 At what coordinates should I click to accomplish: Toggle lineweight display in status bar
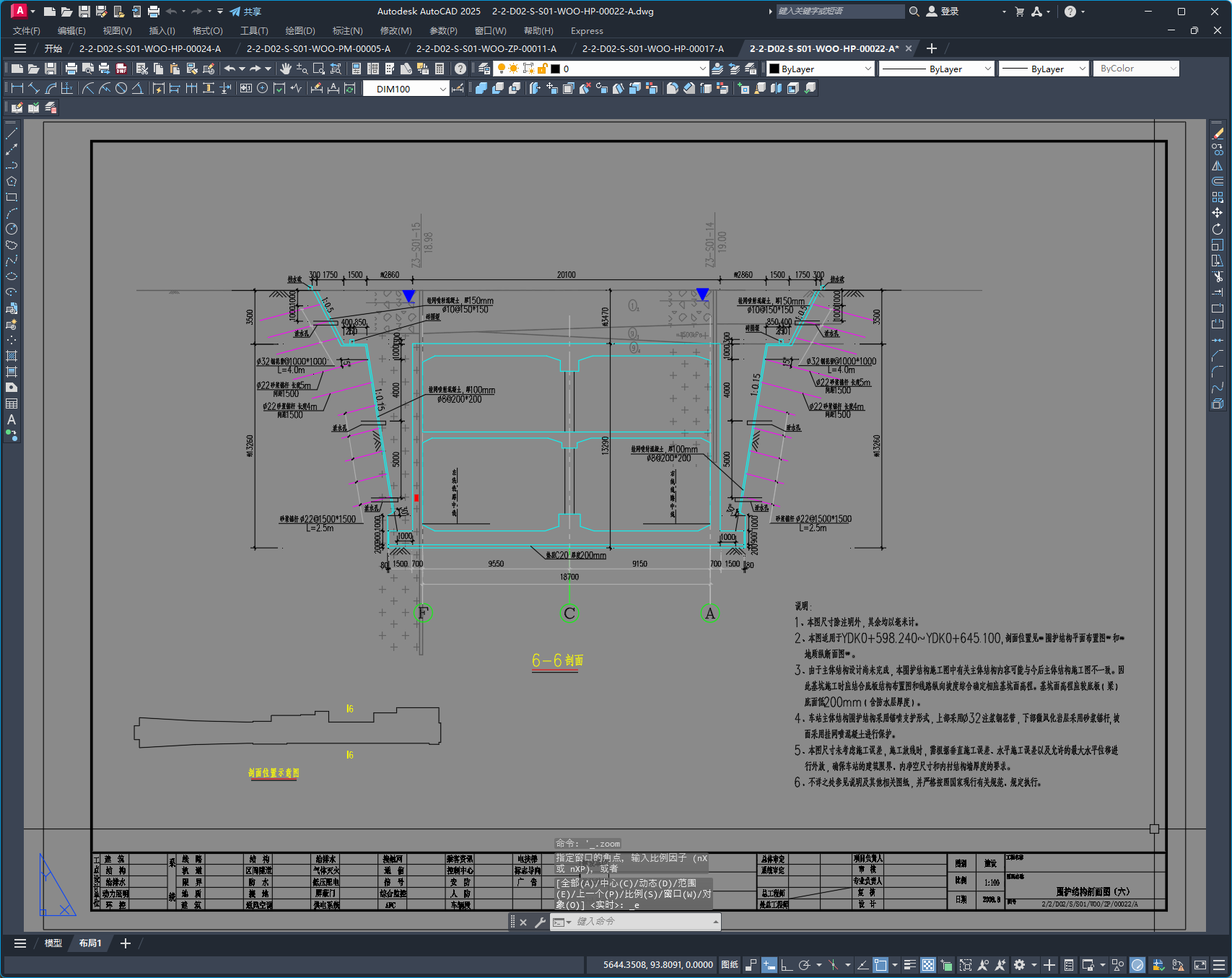[x=910, y=965]
